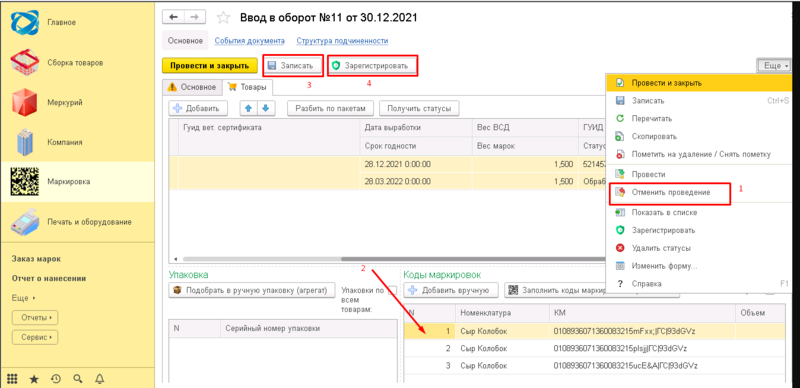800x388 pixels.
Task: Click the Сборка товаров basket icon
Action: coord(25,63)
